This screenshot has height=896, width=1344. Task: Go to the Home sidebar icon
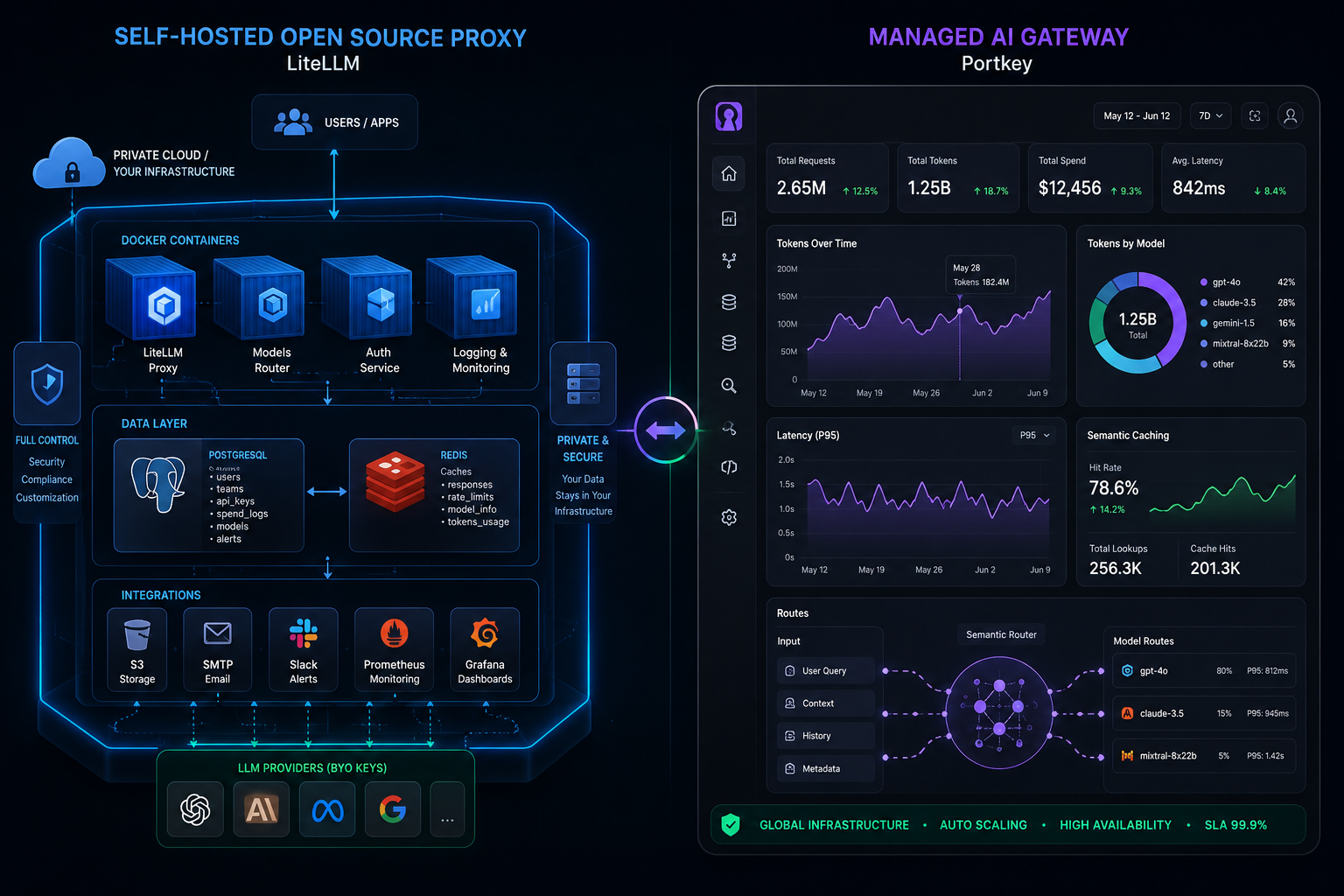pos(729,173)
